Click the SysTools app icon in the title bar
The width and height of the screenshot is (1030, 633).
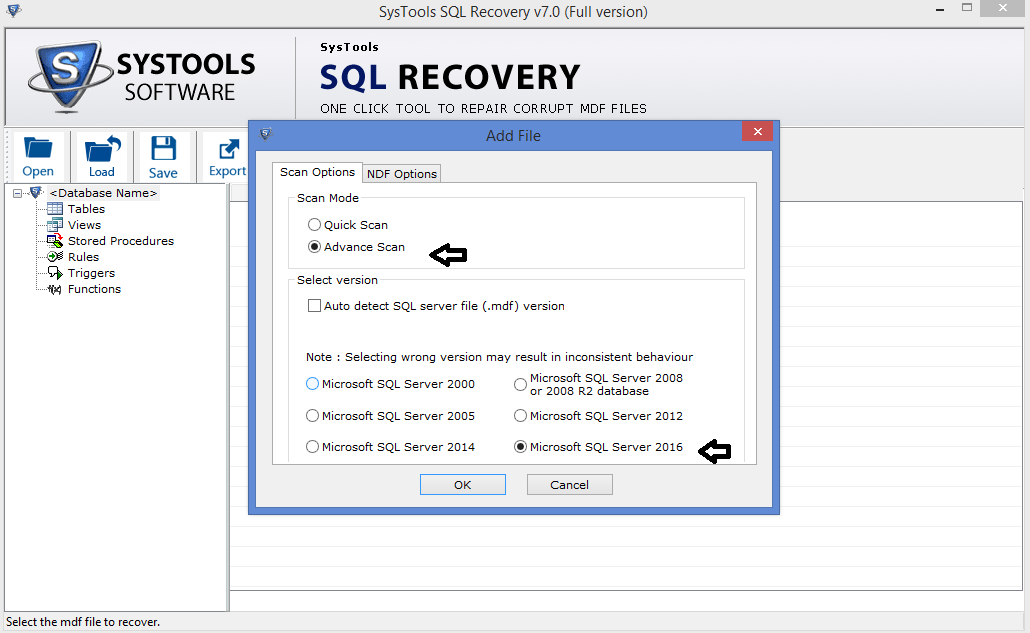[x=13, y=10]
